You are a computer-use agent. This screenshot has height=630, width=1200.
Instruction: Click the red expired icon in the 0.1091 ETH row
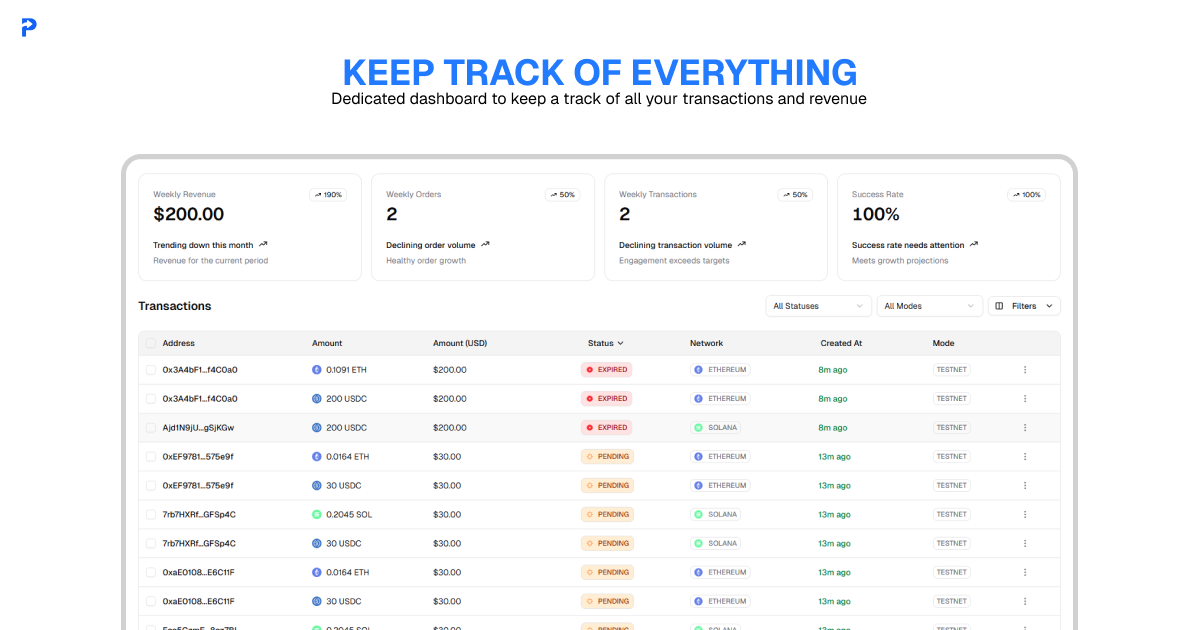590,370
